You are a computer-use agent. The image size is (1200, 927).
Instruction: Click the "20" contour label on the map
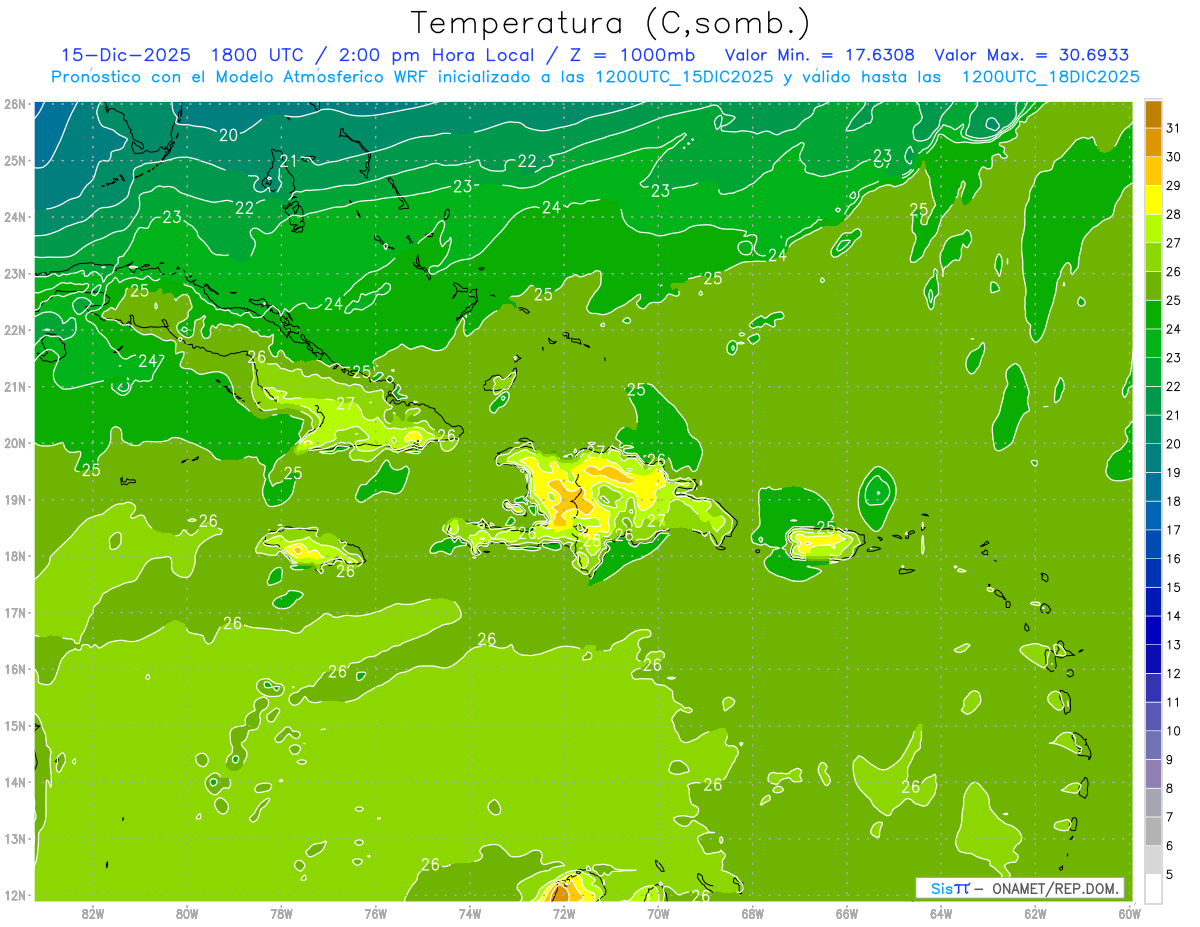click(228, 135)
